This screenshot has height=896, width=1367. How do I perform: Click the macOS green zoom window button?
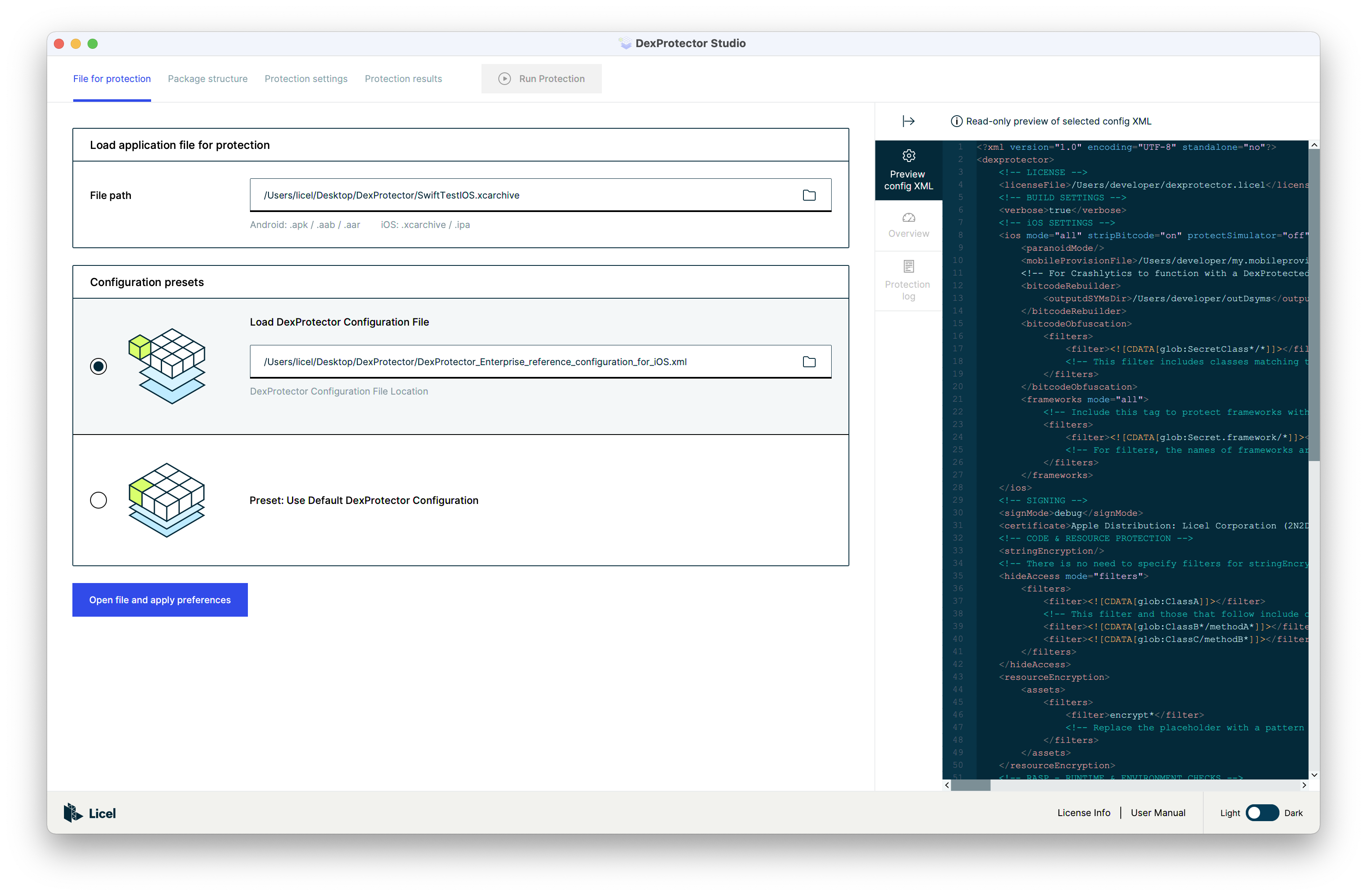coord(93,44)
